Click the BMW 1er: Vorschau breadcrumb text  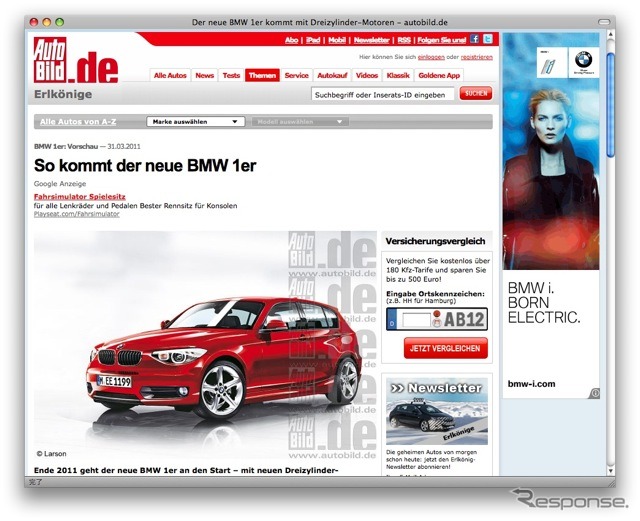pyautogui.click(x=66, y=146)
